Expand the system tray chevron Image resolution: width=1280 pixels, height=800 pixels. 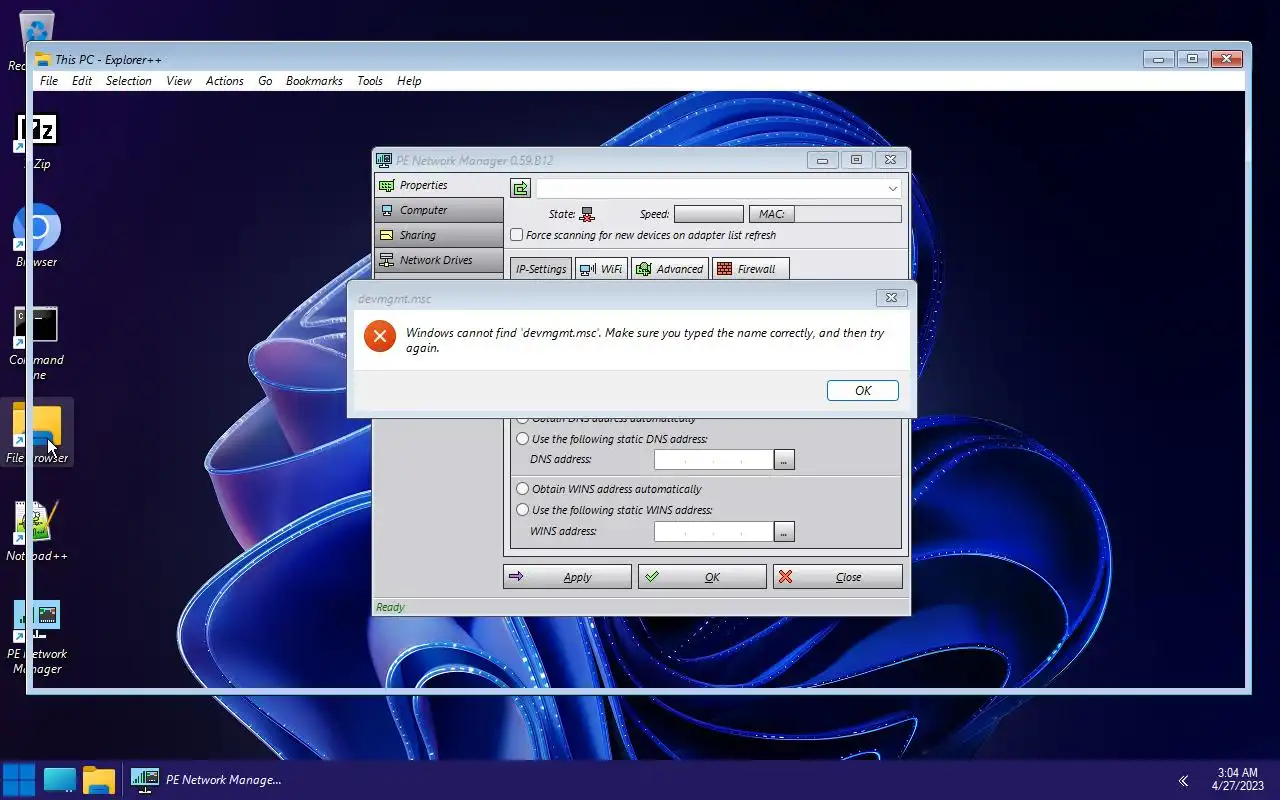tap(1183, 781)
